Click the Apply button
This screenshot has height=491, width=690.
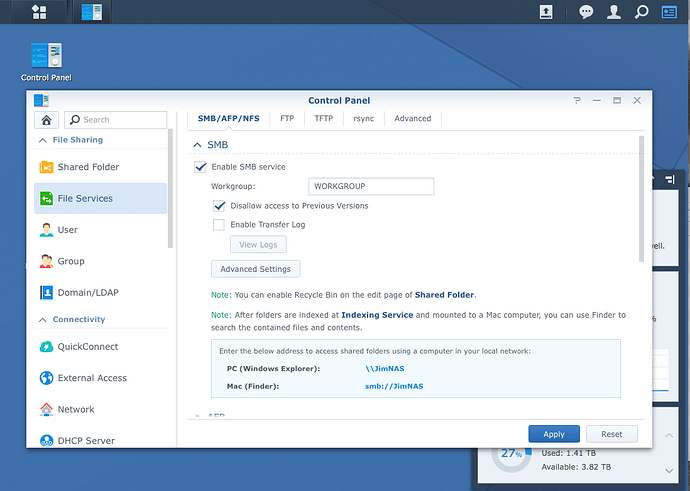click(x=554, y=434)
